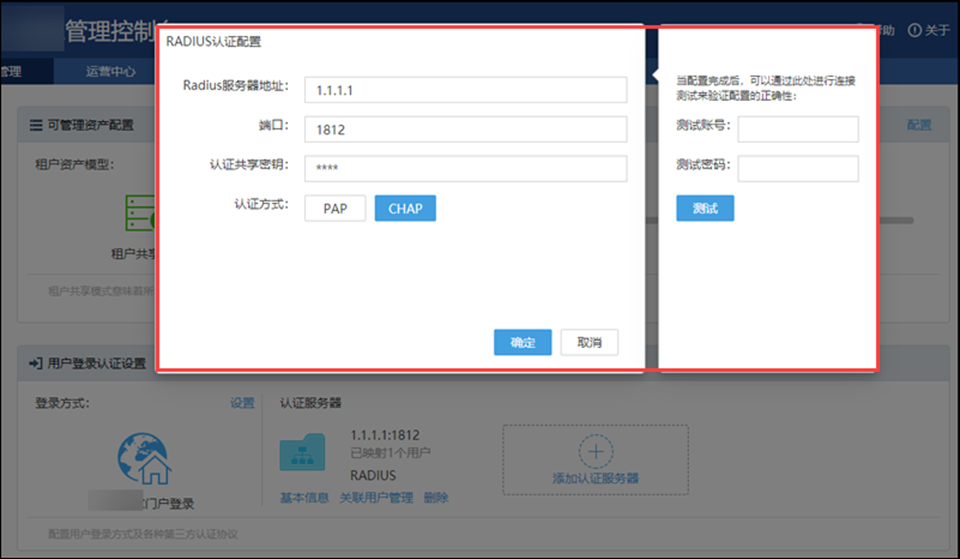Click the RADIUS server folder icon

coord(302,452)
